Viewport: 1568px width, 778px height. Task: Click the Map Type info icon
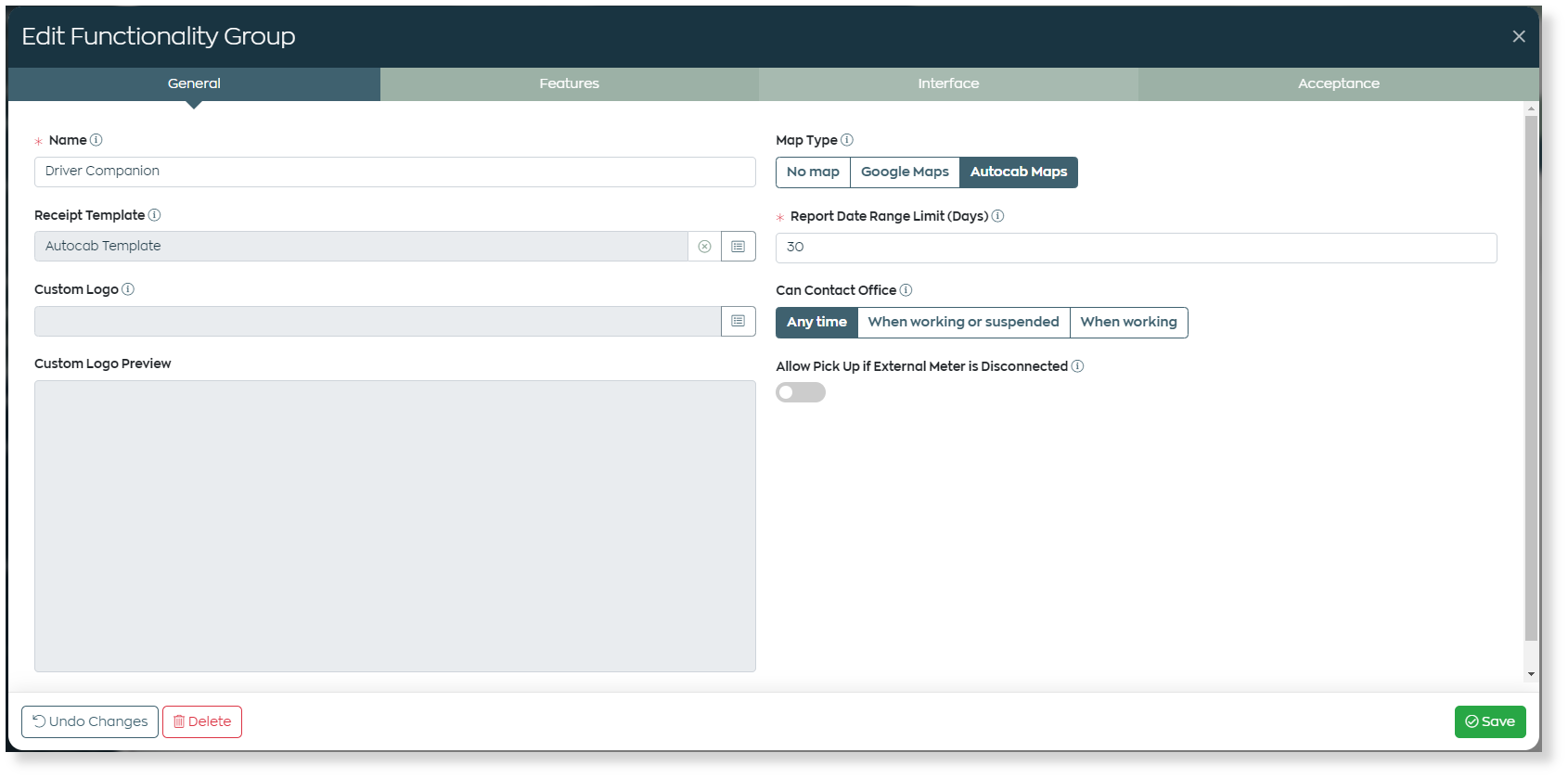pyautogui.click(x=846, y=140)
